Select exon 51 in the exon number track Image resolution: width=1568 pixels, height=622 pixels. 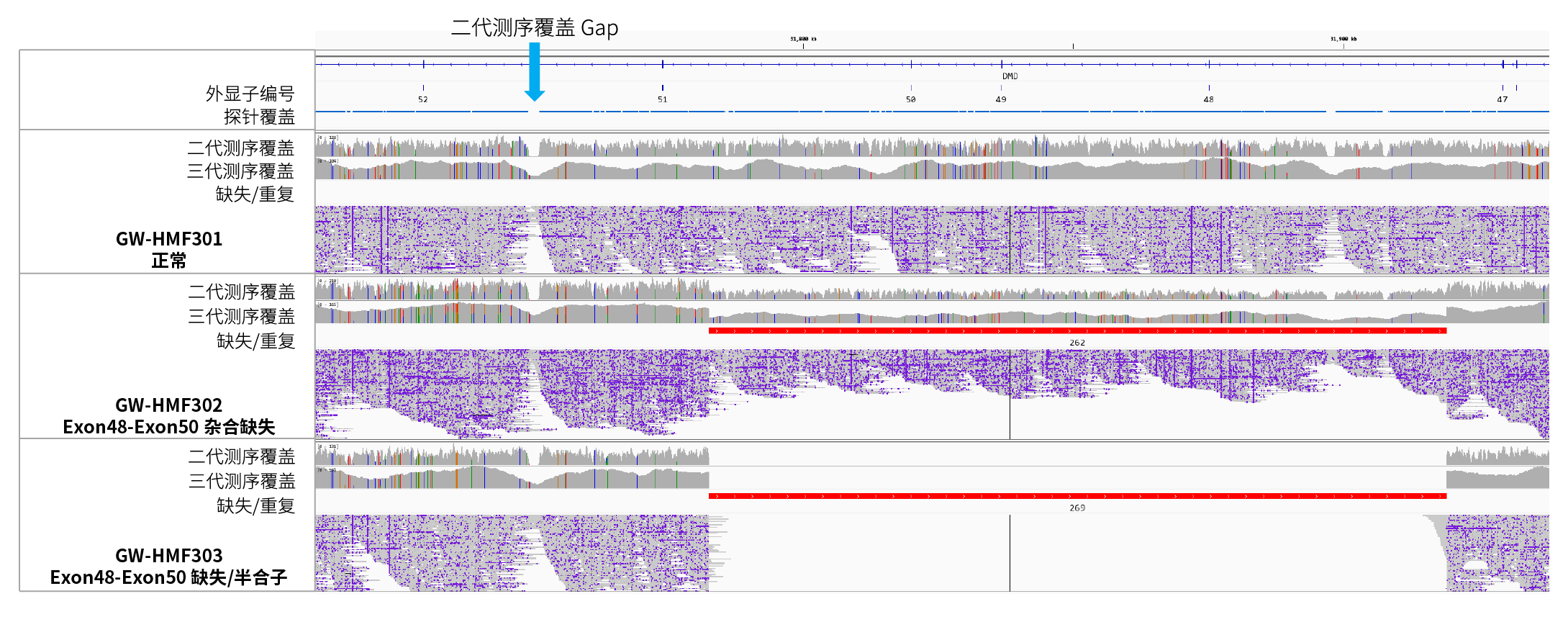coord(662,99)
